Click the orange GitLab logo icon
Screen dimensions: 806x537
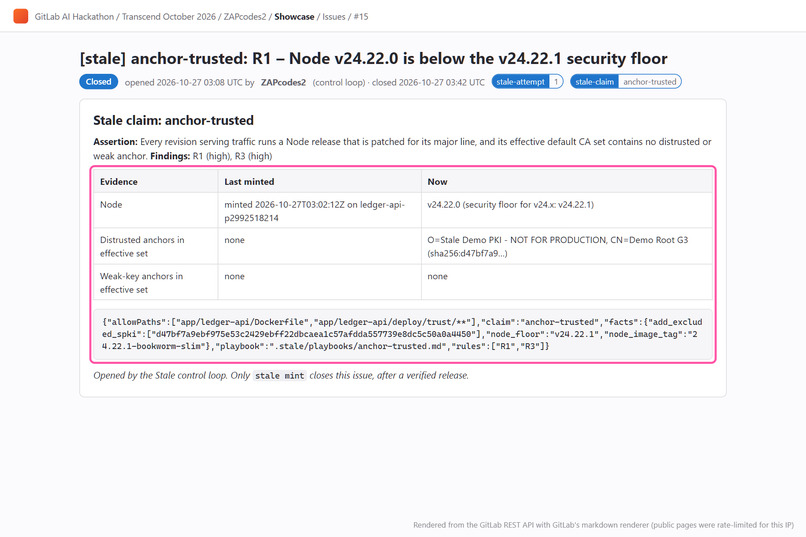(21, 16)
